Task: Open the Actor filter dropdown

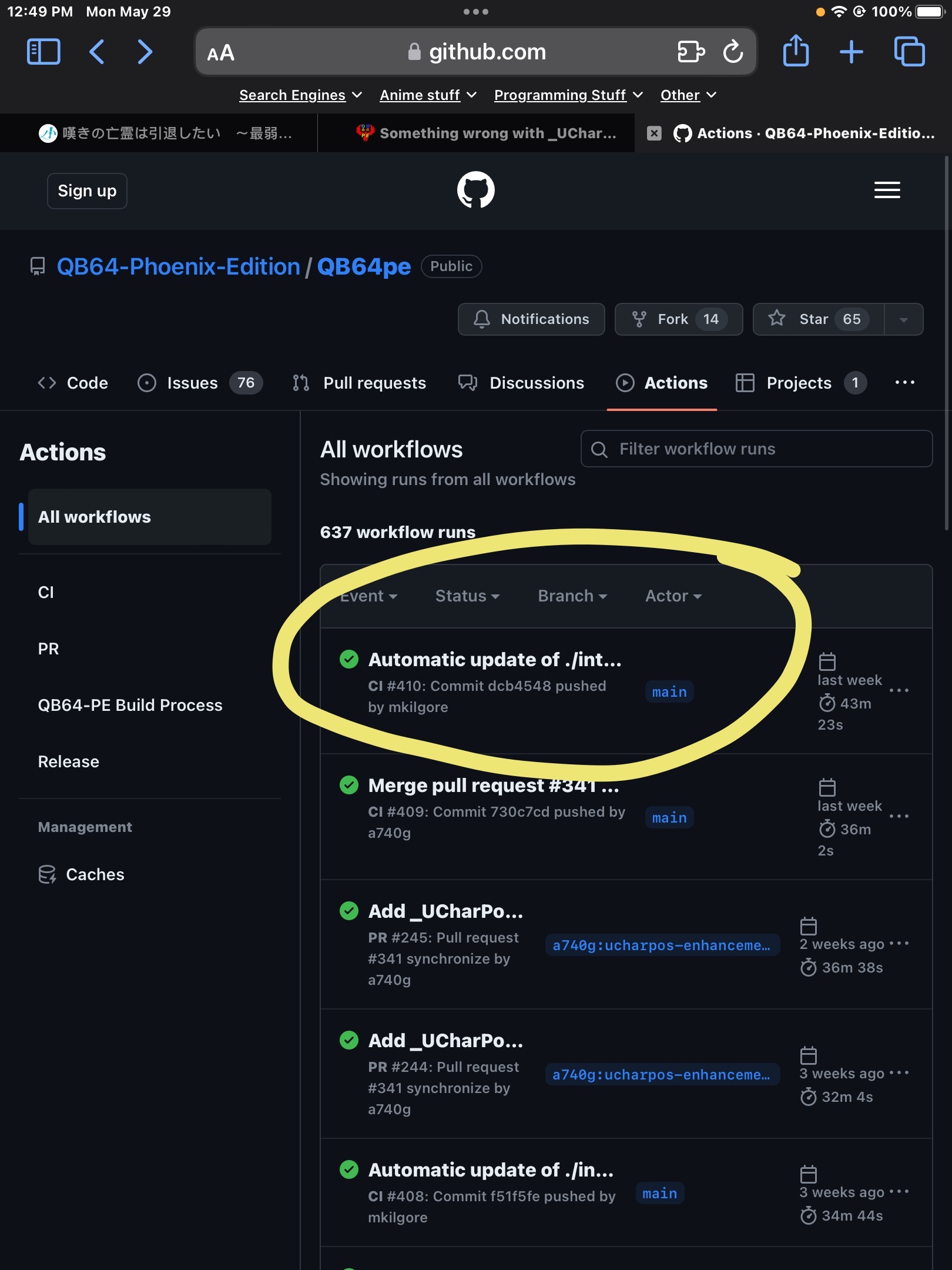Action: 673,596
